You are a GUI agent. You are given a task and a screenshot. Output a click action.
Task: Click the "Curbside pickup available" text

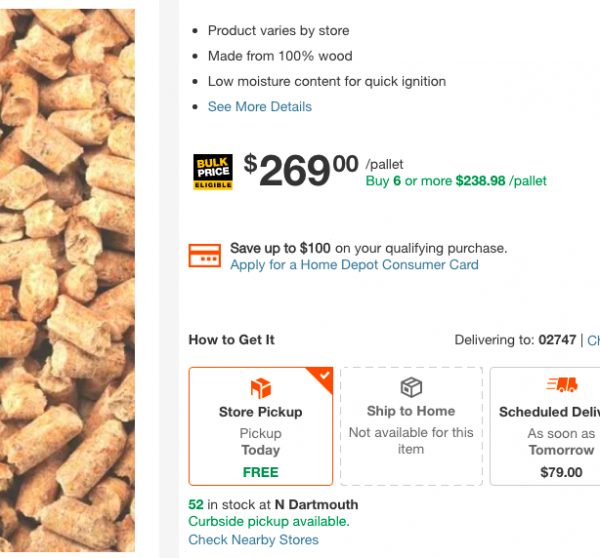tap(269, 521)
